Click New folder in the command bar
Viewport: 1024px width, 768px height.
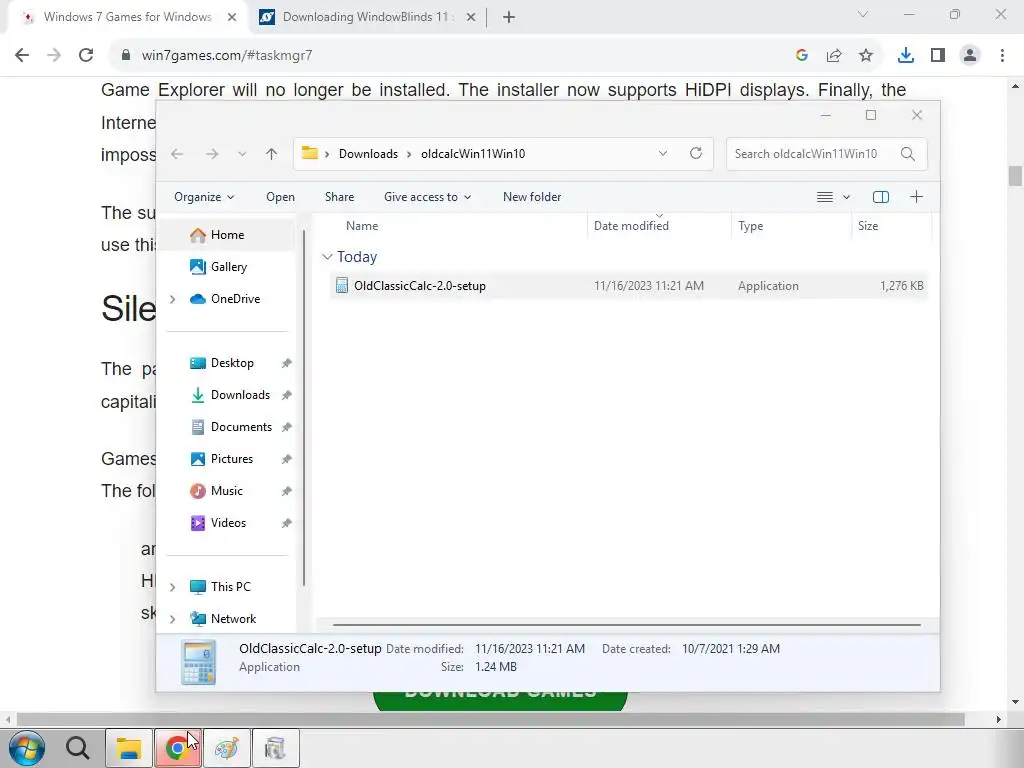532,197
